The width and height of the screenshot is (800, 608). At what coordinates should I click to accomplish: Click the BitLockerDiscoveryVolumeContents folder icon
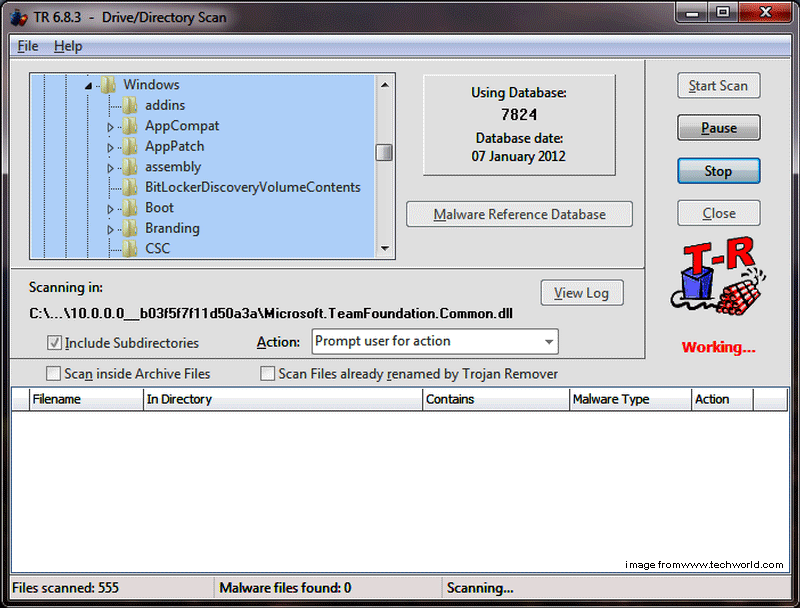[130, 187]
